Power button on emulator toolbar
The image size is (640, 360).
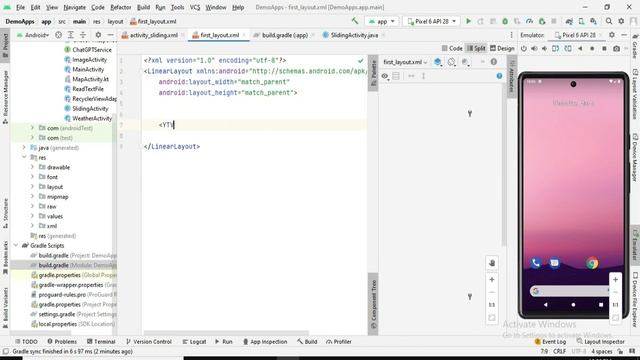(524, 49)
